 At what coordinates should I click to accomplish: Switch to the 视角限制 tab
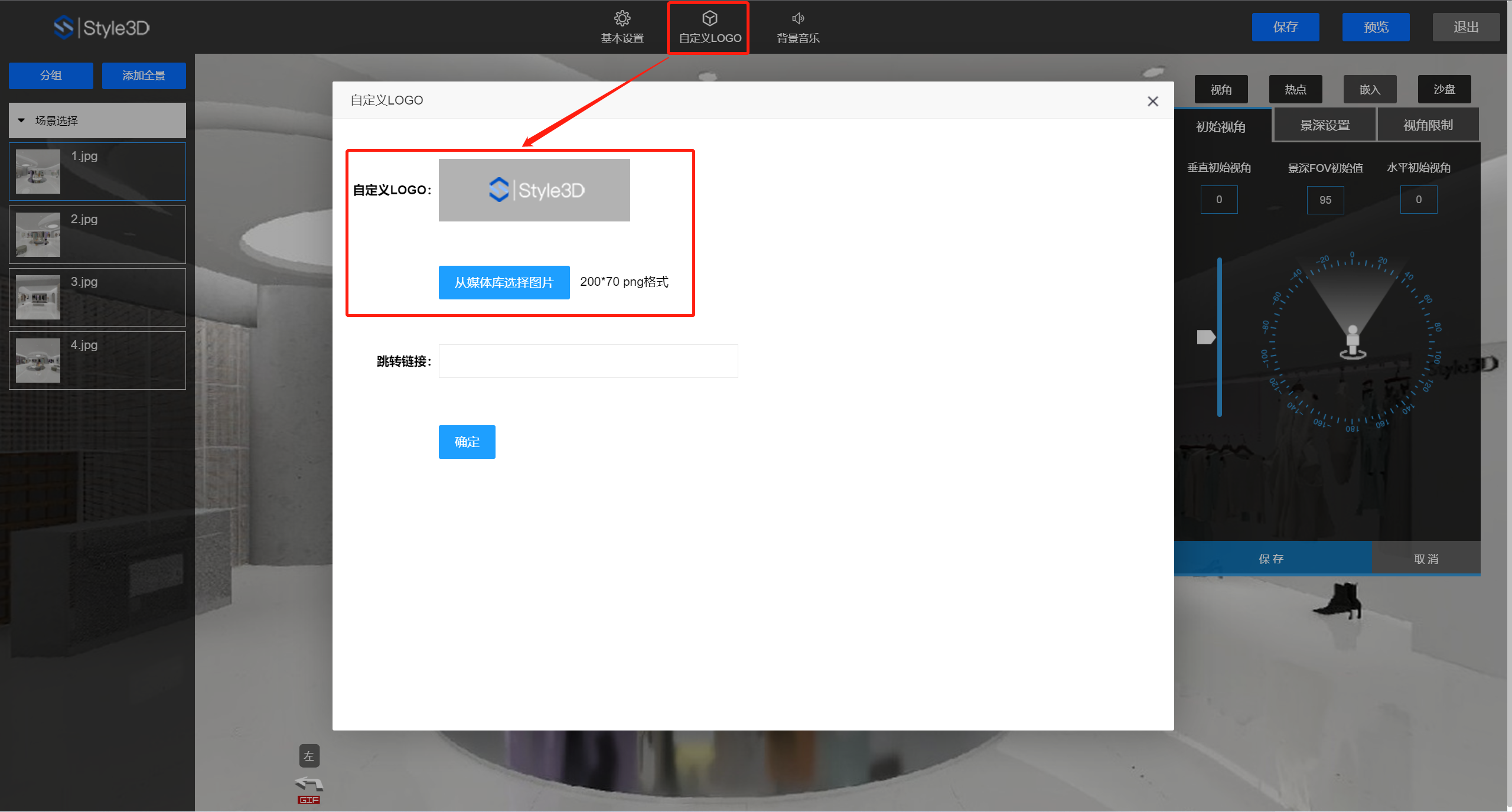click(1428, 125)
